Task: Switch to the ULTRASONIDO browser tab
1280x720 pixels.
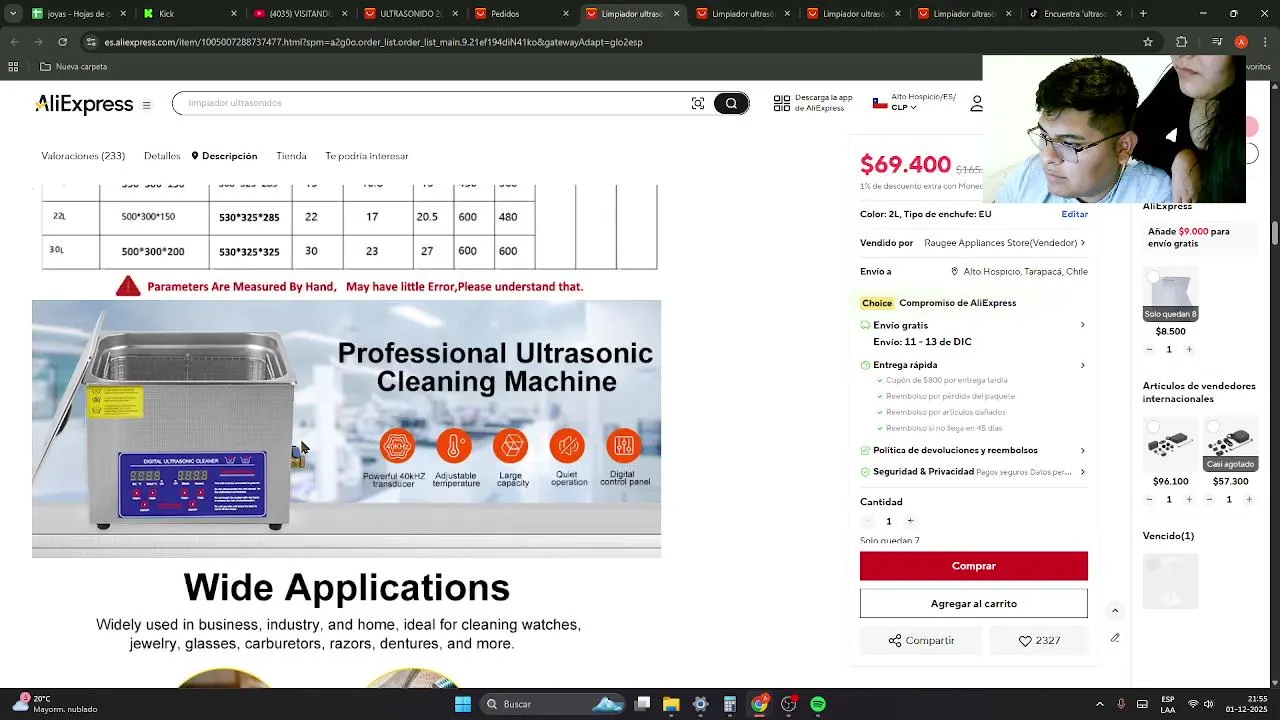Action: click(410, 14)
